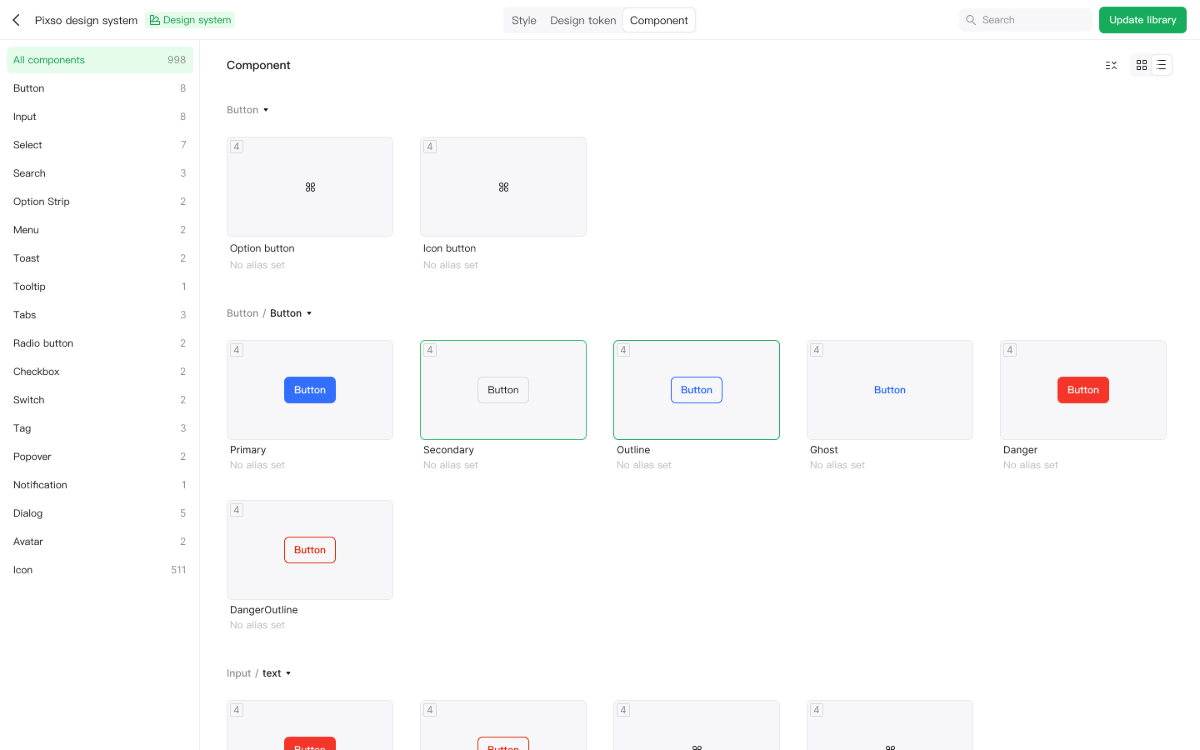Screen dimensions: 1200x750
Task: Click the Update library button
Action: coord(1143,20)
